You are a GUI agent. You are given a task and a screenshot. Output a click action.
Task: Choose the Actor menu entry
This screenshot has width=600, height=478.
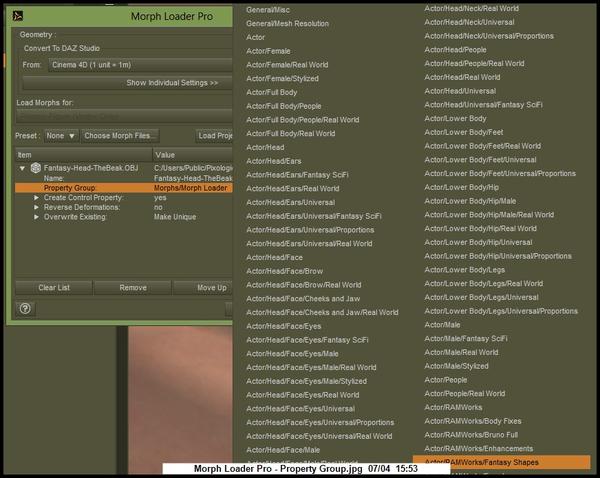[256, 37]
